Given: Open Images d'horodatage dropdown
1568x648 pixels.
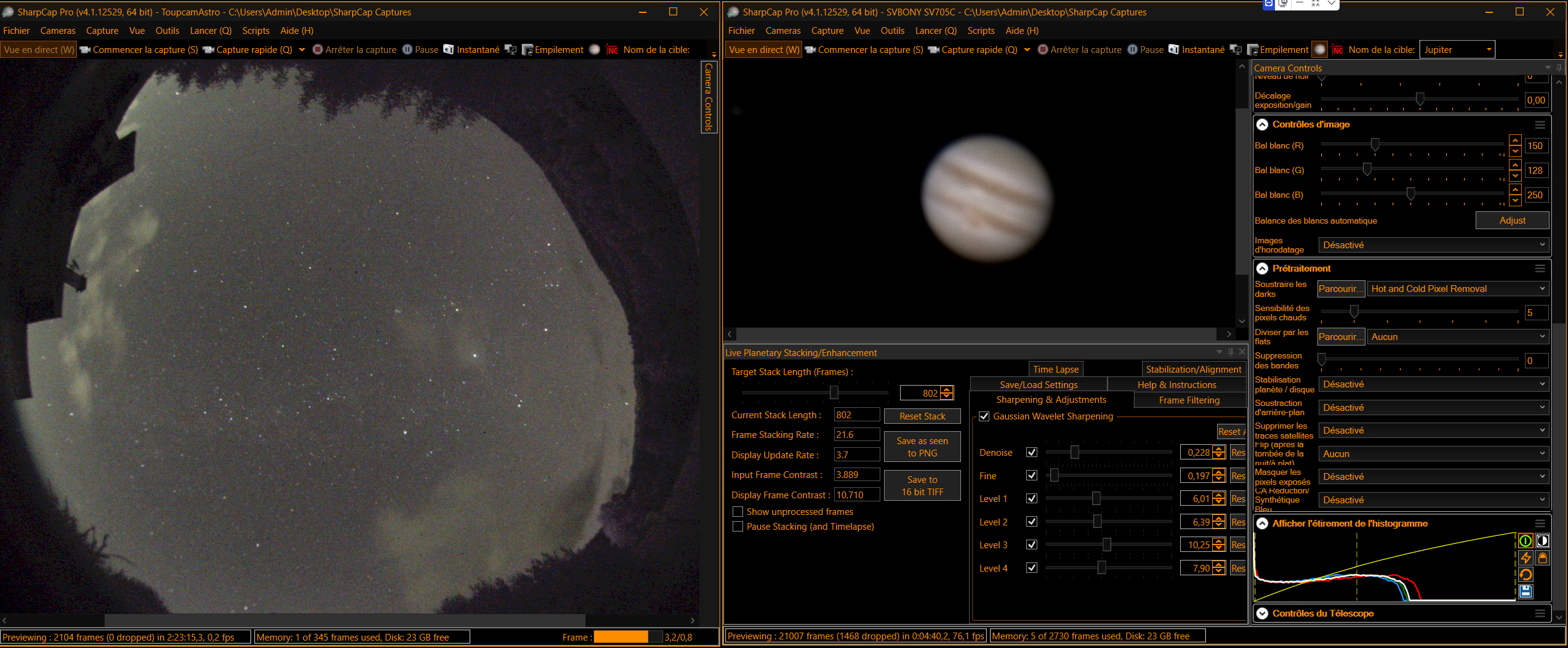Looking at the screenshot, I should click(x=1433, y=245).
